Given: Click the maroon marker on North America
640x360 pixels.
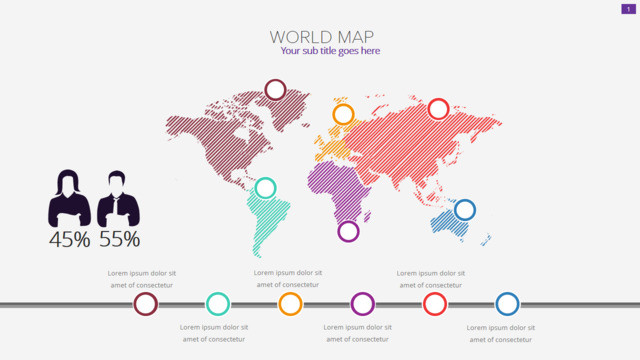Looking at the screenshot, I should tap(275, 90).
